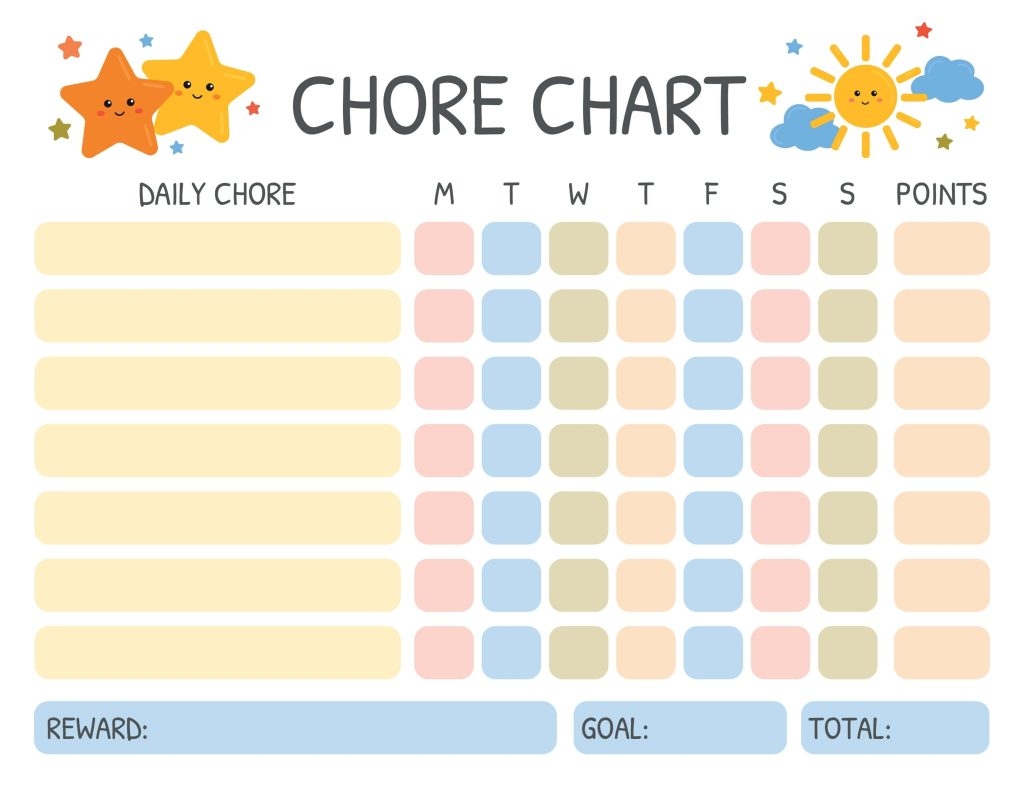Check the last Sunday box in the bottom row

(847, 653)
